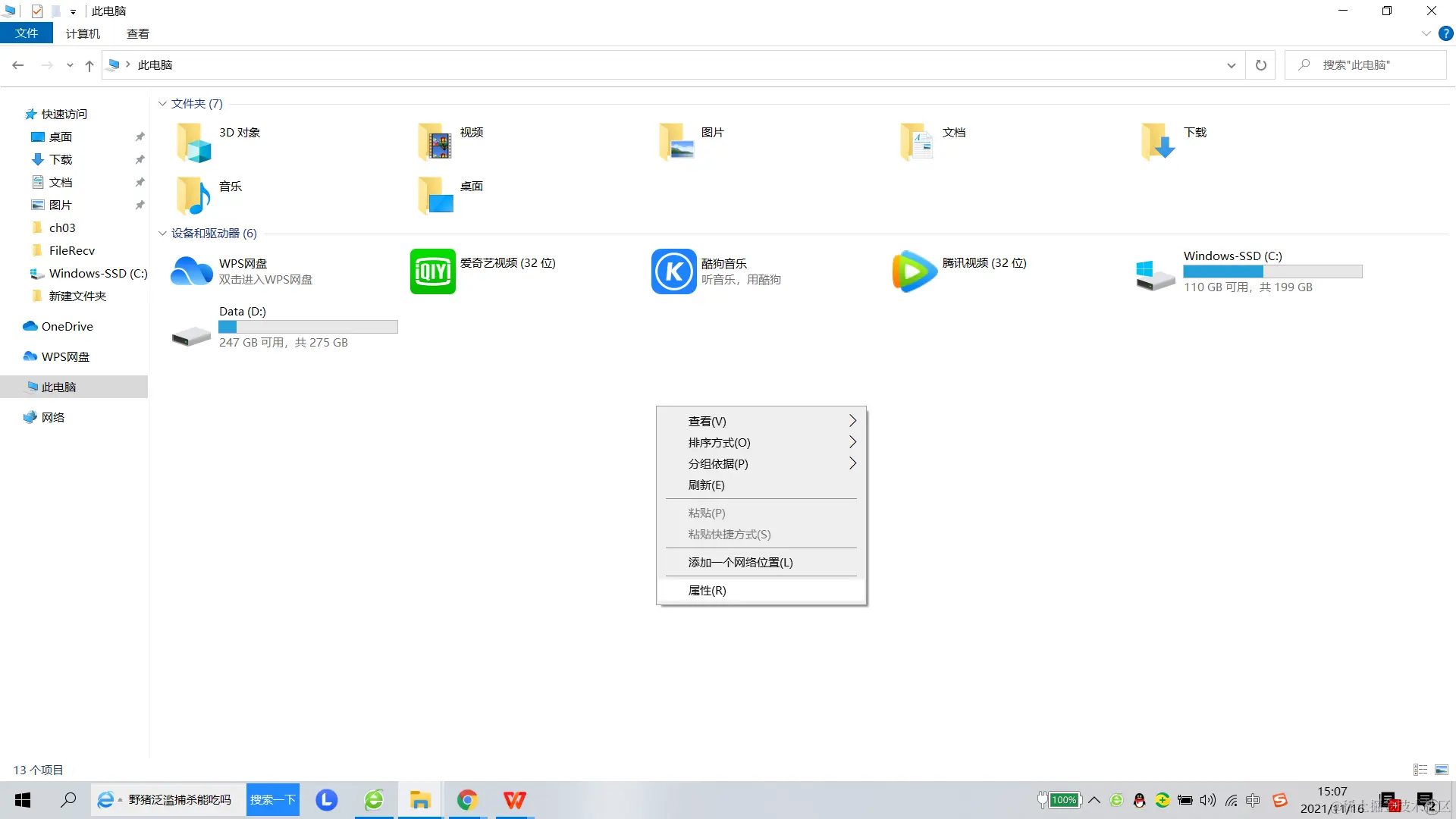Open the Tencent Video icon
The image size is (1456, 819).
pyautogui.click(x=915, y=271)
